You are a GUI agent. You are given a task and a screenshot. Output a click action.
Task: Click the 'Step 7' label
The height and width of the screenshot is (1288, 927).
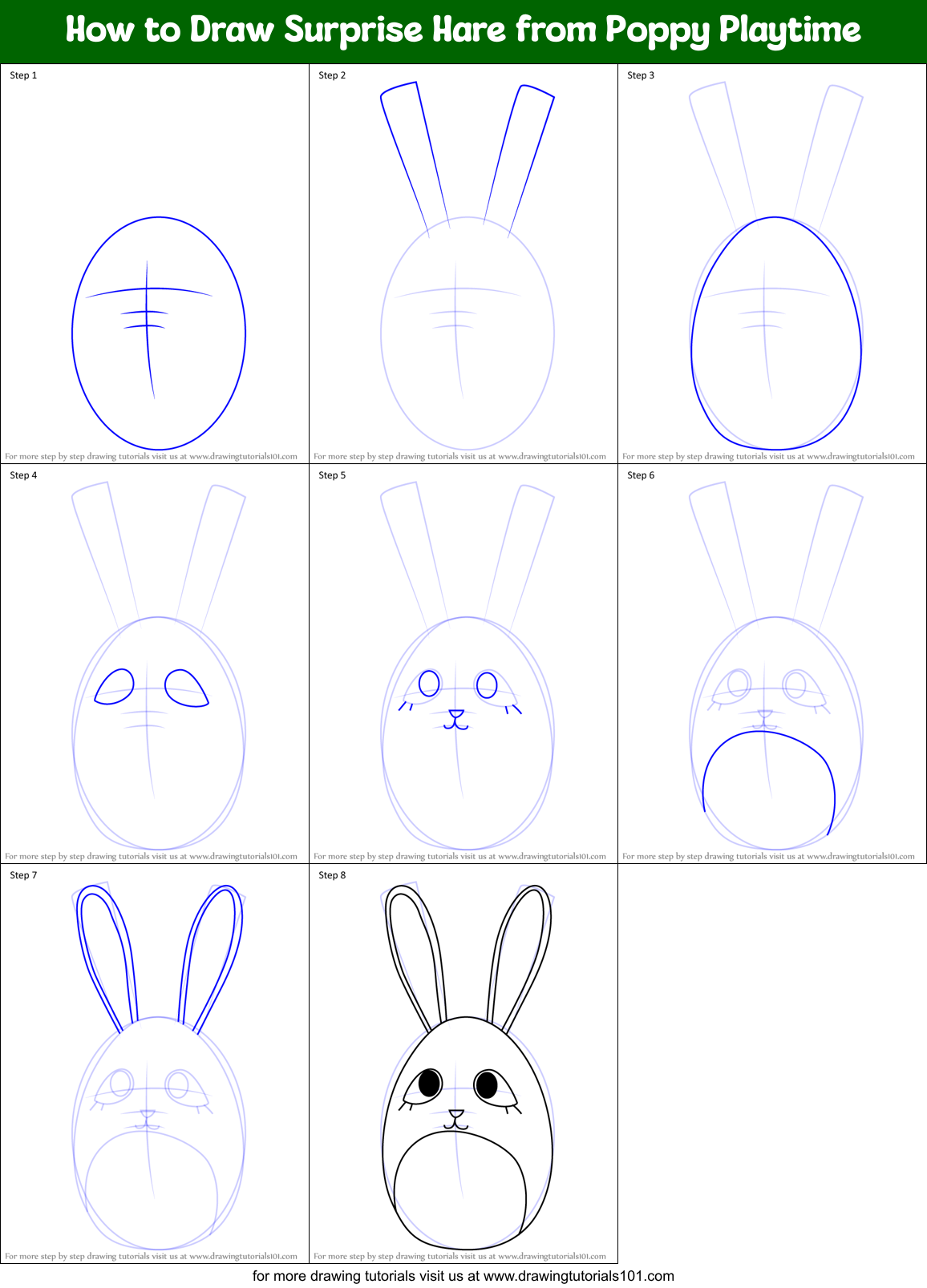pyautogui.click(x=23, y=875)
